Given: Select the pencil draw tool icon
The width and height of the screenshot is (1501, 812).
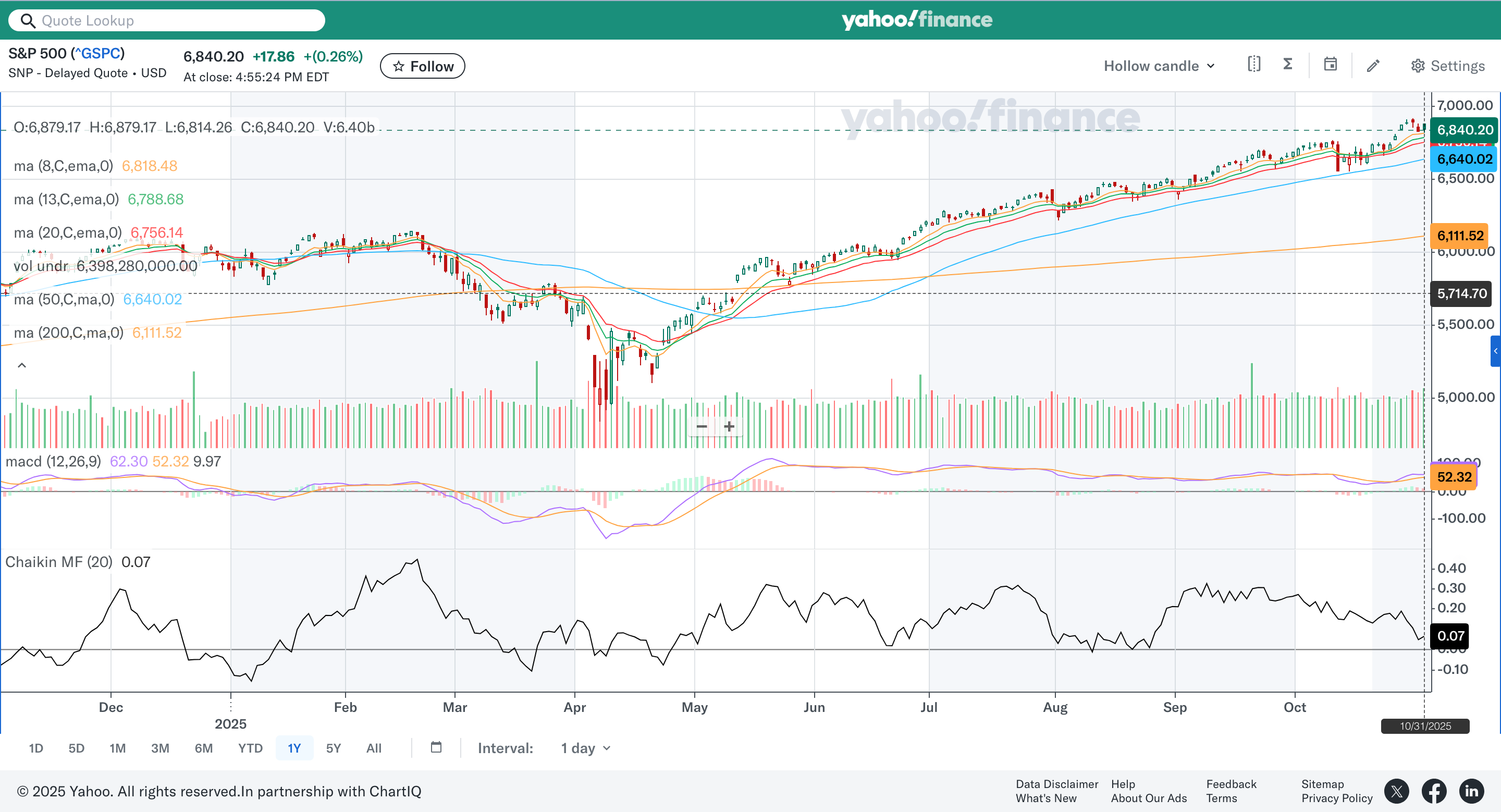Looking at the screenshot, I should [1373, 66].
